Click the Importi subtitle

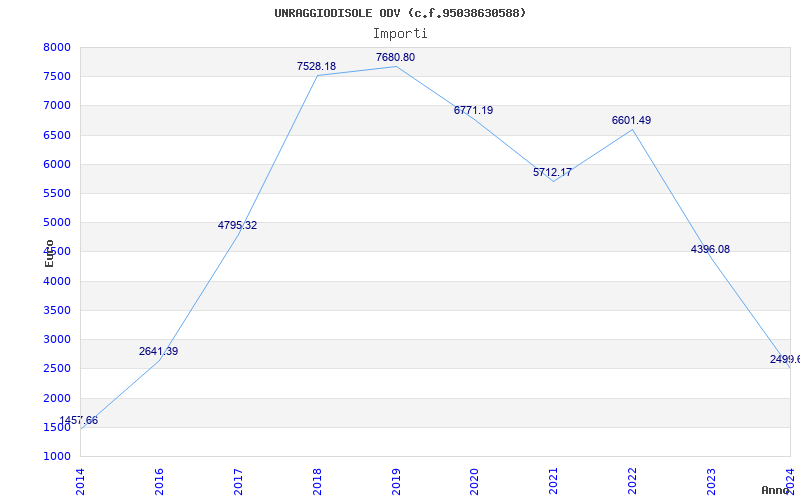(400, 34)
